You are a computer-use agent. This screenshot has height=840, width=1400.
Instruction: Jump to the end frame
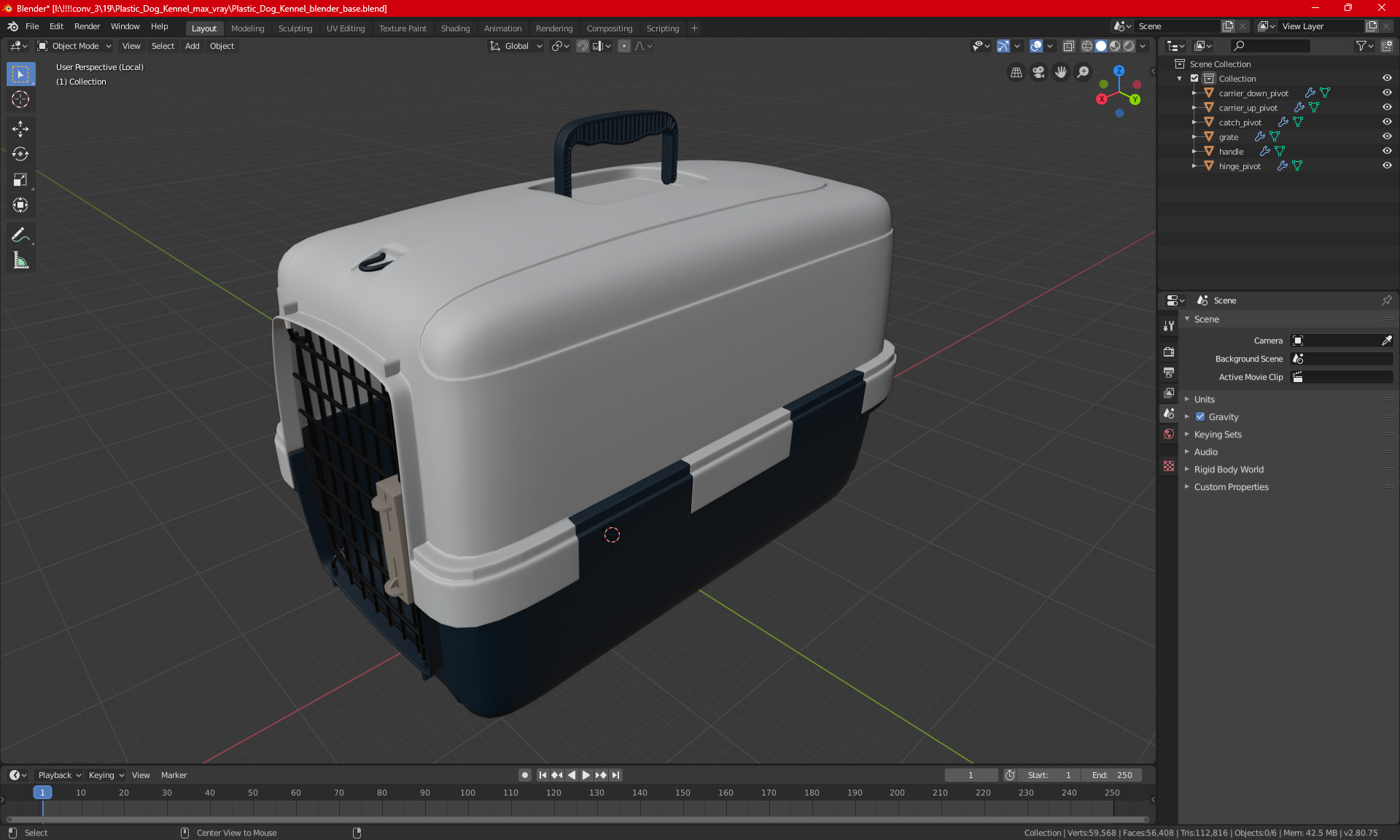pos(616,775)
